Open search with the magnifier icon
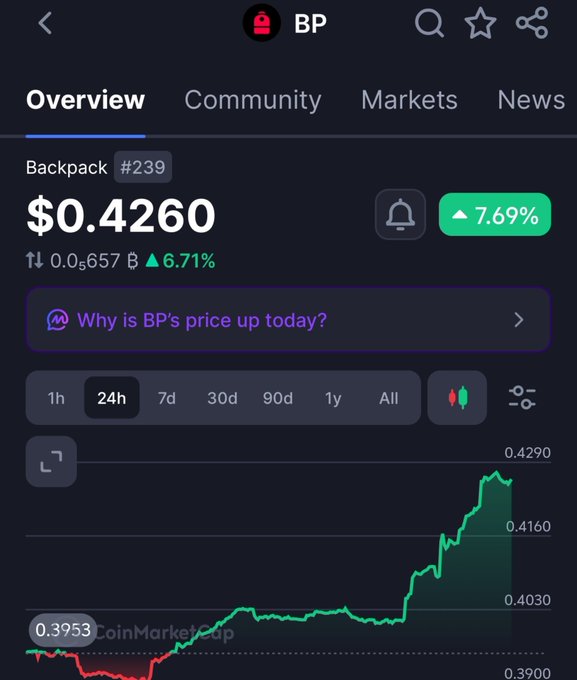Screen dimensions: 577x680 click(x=429, y=23)
